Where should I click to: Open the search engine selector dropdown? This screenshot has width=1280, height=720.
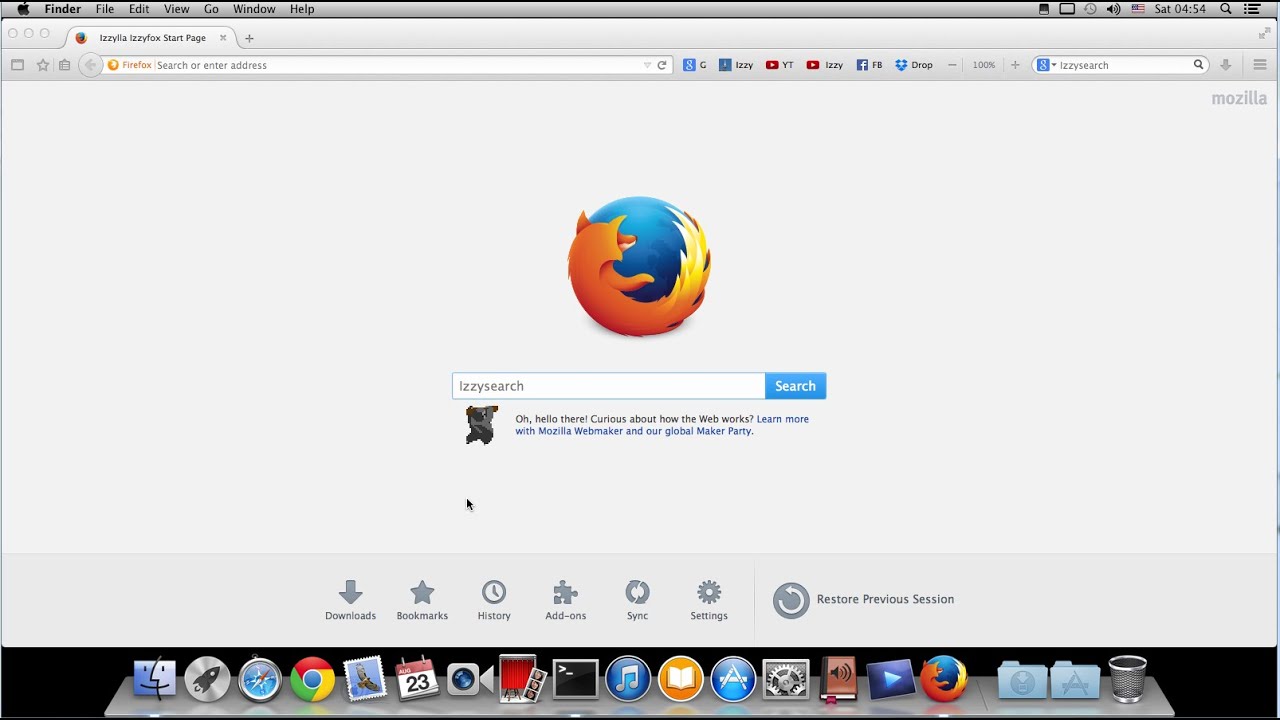coord(1047,65)
